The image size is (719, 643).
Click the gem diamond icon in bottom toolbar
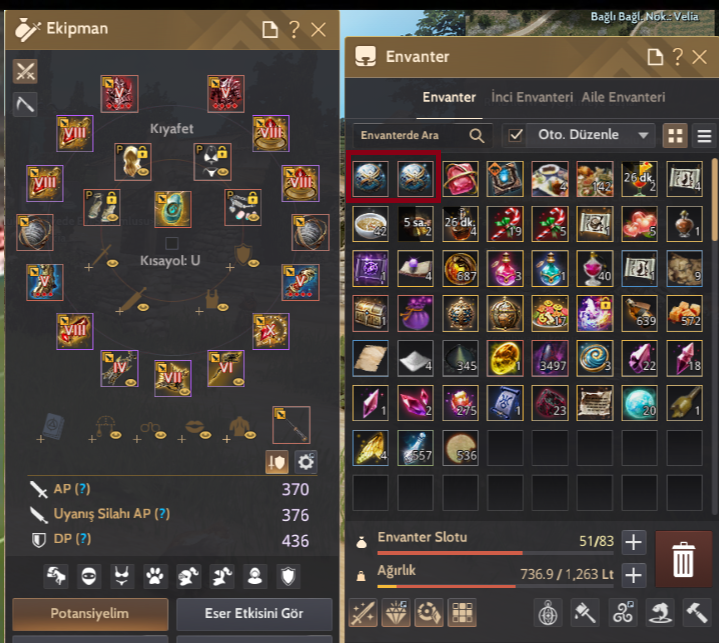click(x=396, y=612)
